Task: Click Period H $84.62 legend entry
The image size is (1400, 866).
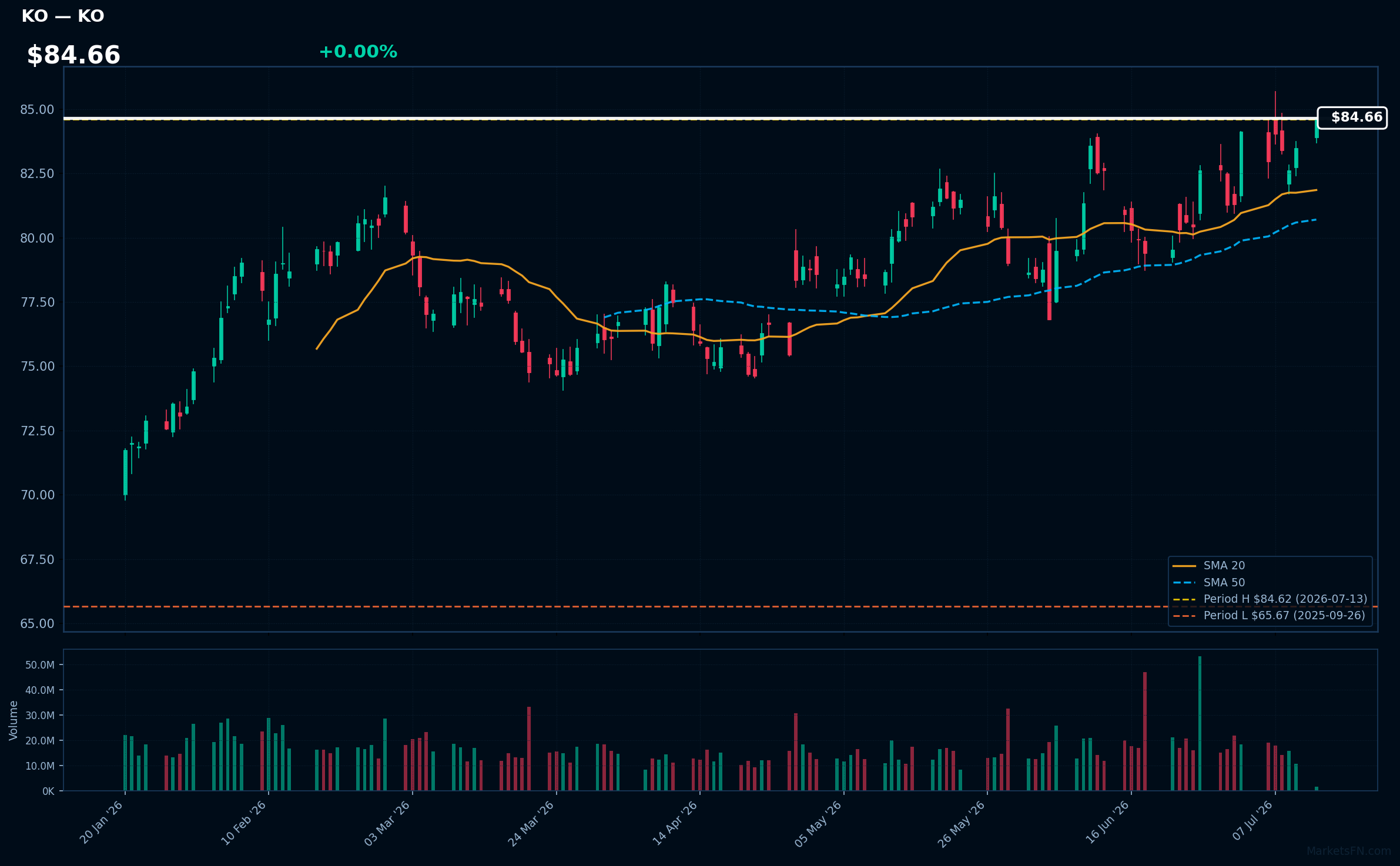Action: pyautogui.click(x=1270, y=599)
